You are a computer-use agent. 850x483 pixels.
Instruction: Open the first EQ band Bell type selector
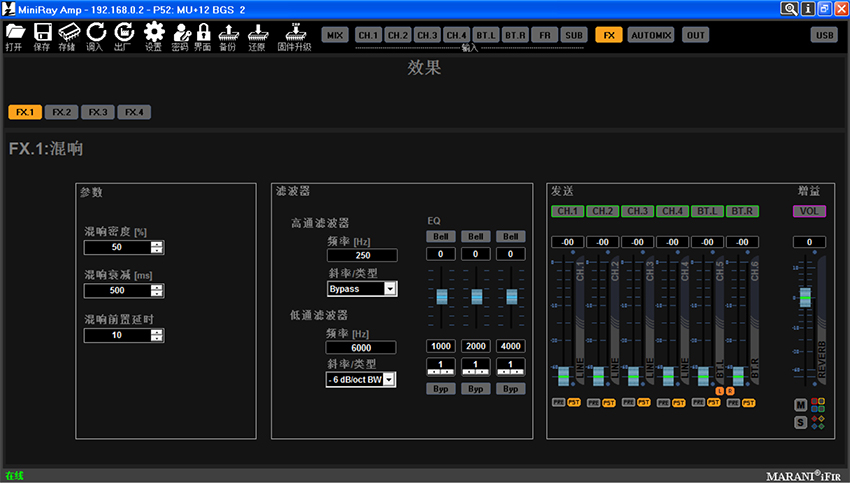click(439, 236)
